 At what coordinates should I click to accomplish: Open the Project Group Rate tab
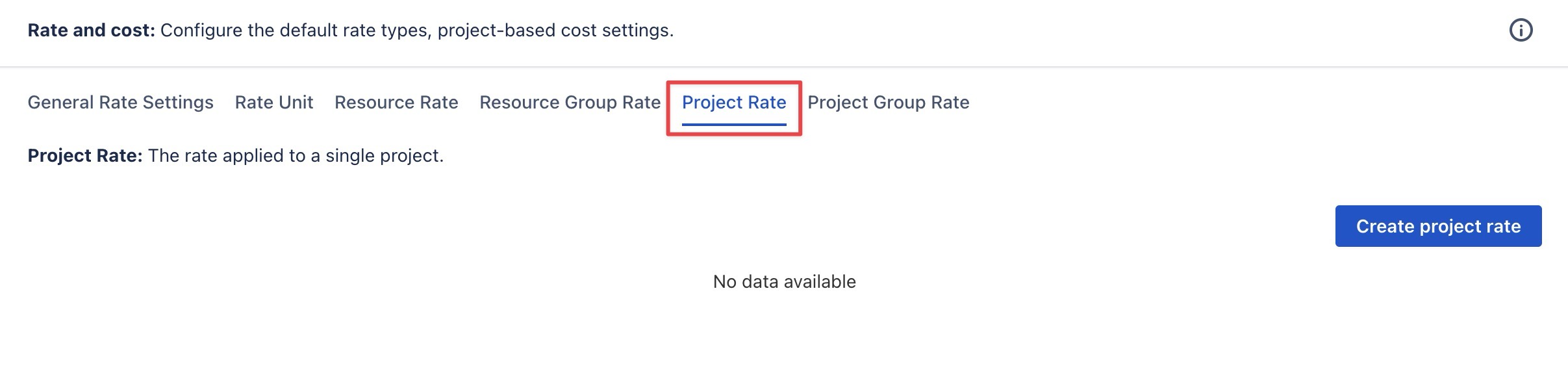[888, 103]
